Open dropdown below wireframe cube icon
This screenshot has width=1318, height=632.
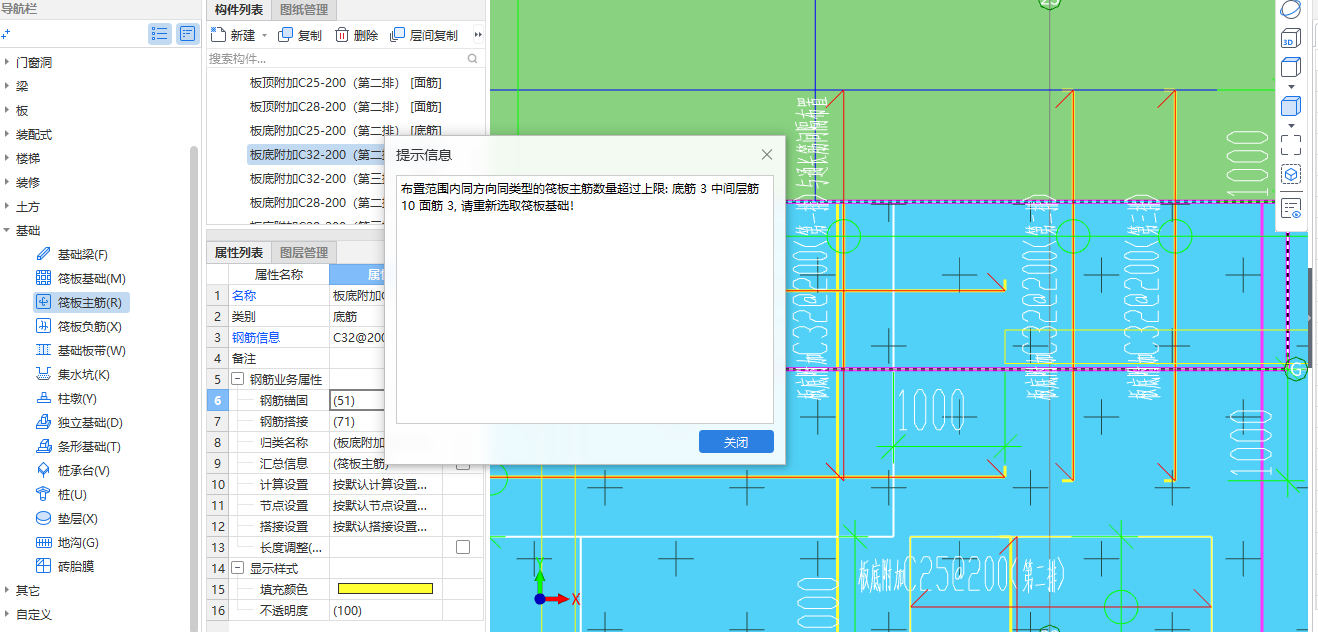pyautogui.click(x=1291, y=86)
